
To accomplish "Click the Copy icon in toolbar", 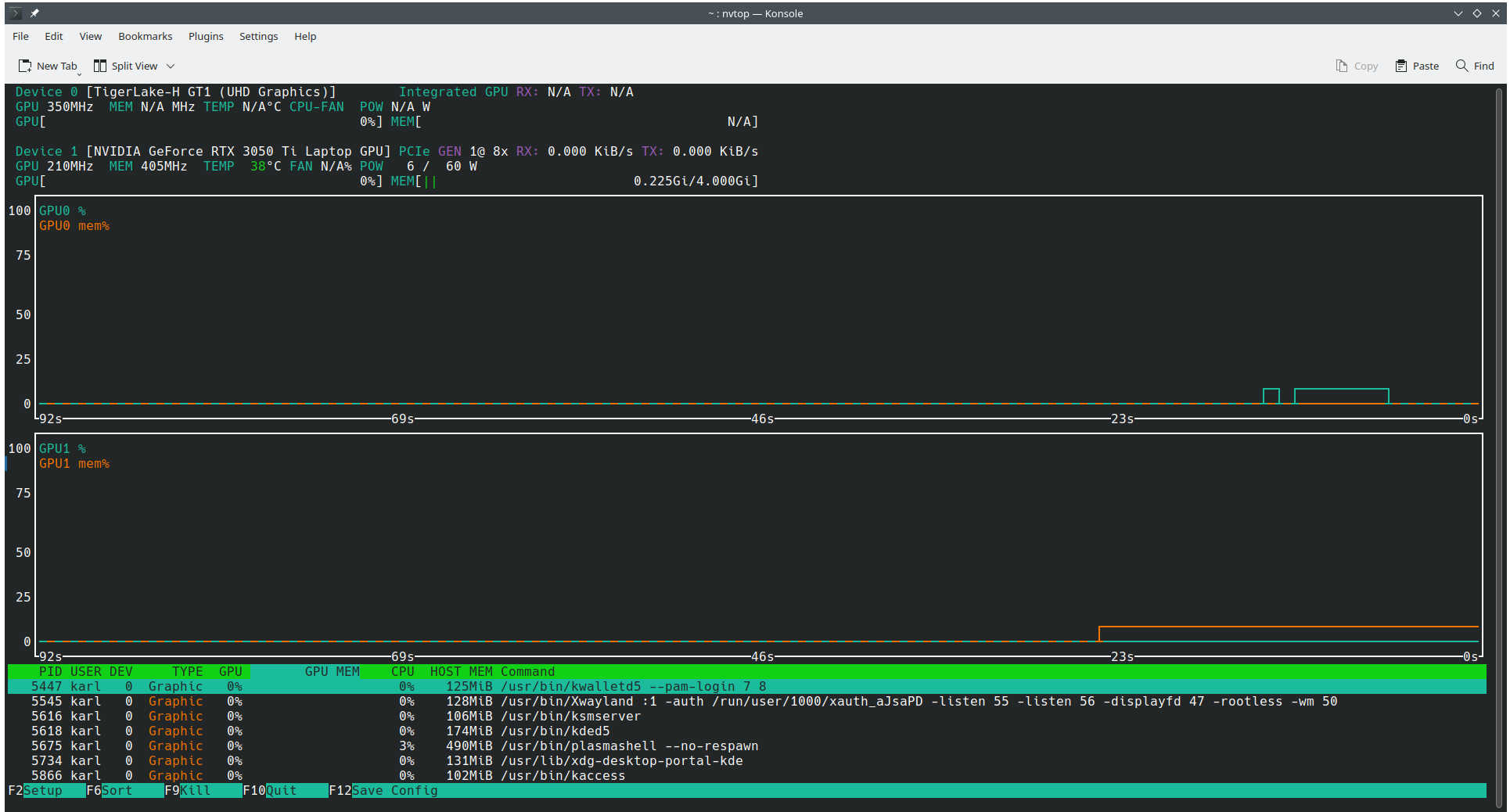I will tap(1342, 66).
